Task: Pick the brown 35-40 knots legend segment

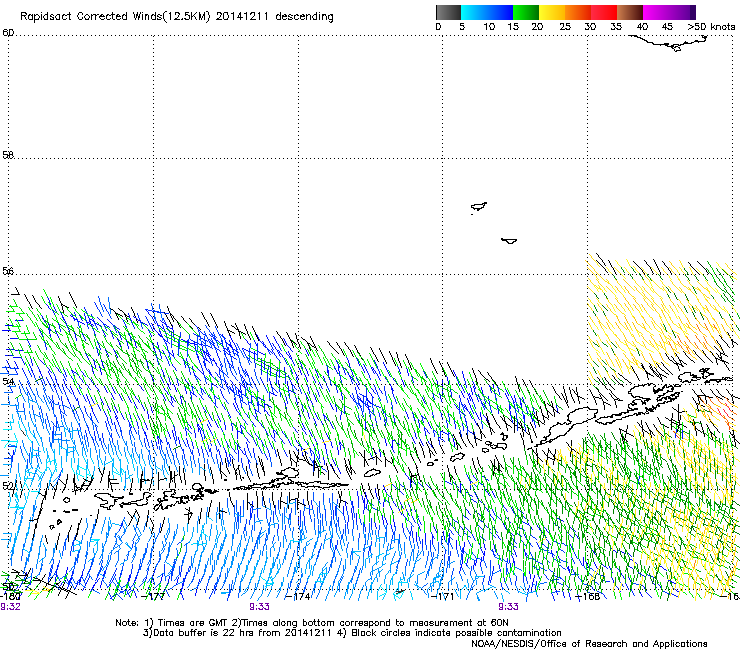Action: (630, 12)
